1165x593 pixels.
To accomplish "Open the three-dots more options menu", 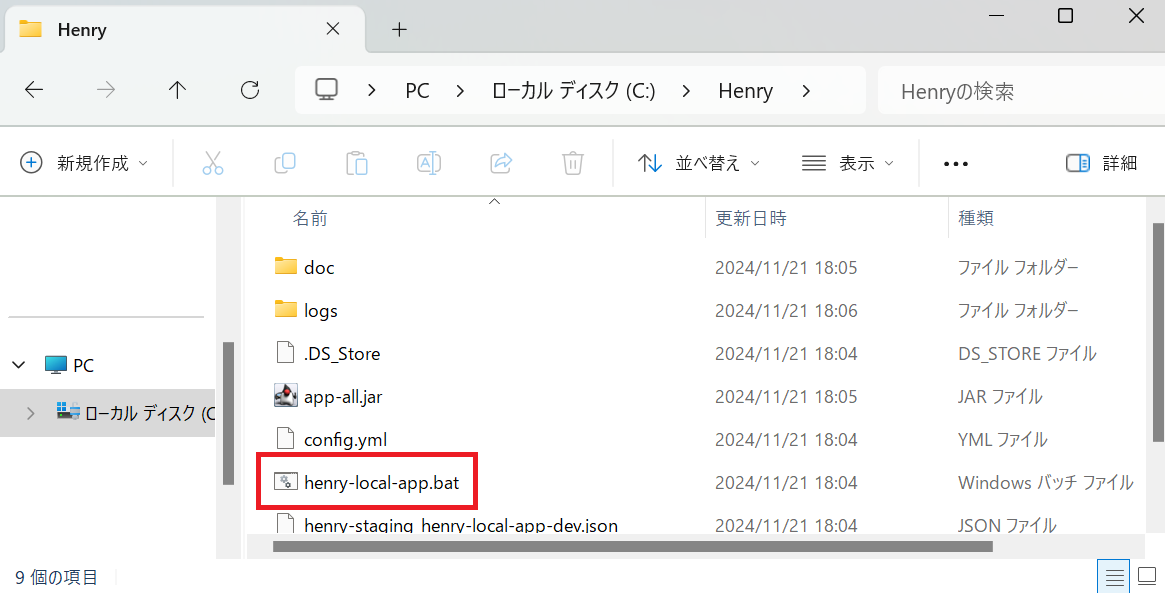I will click(x=955, y=163).
